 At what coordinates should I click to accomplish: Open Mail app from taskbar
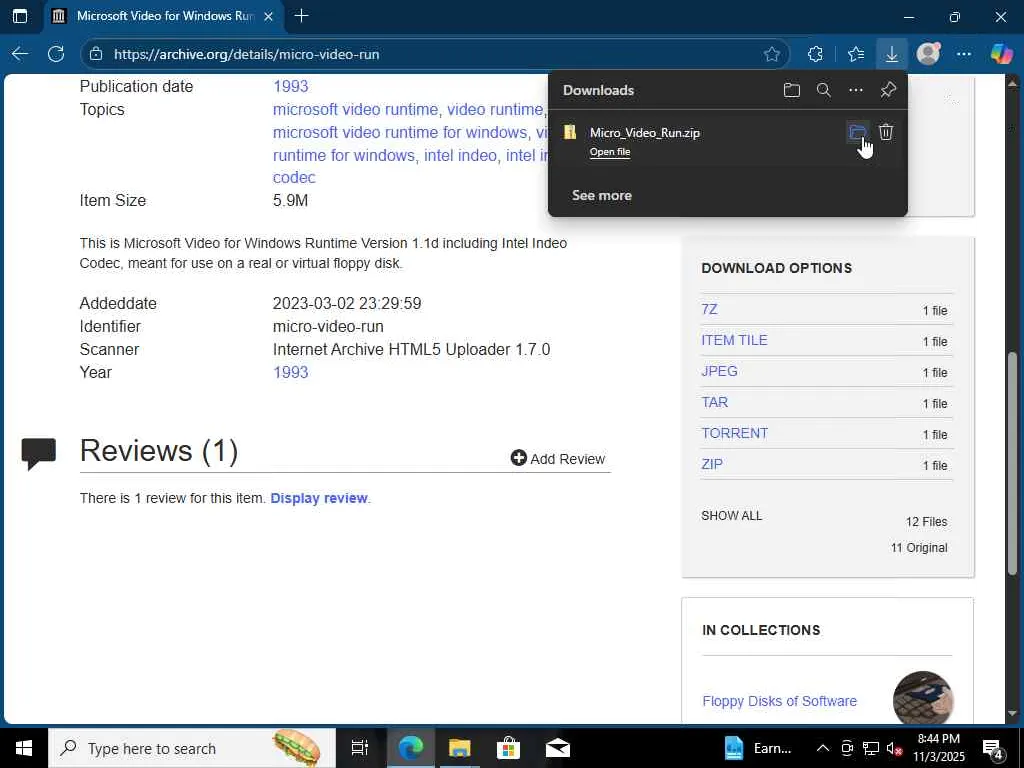point(558,748)
